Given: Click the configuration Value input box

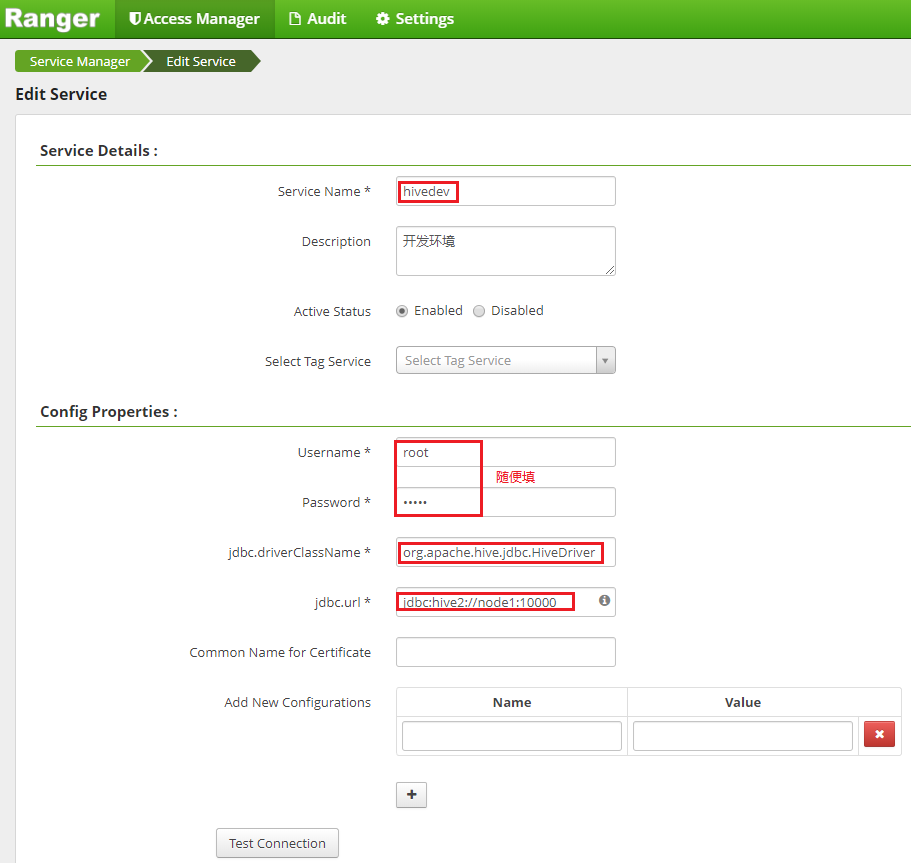Looking at the screenshot, I should (743, 736).
